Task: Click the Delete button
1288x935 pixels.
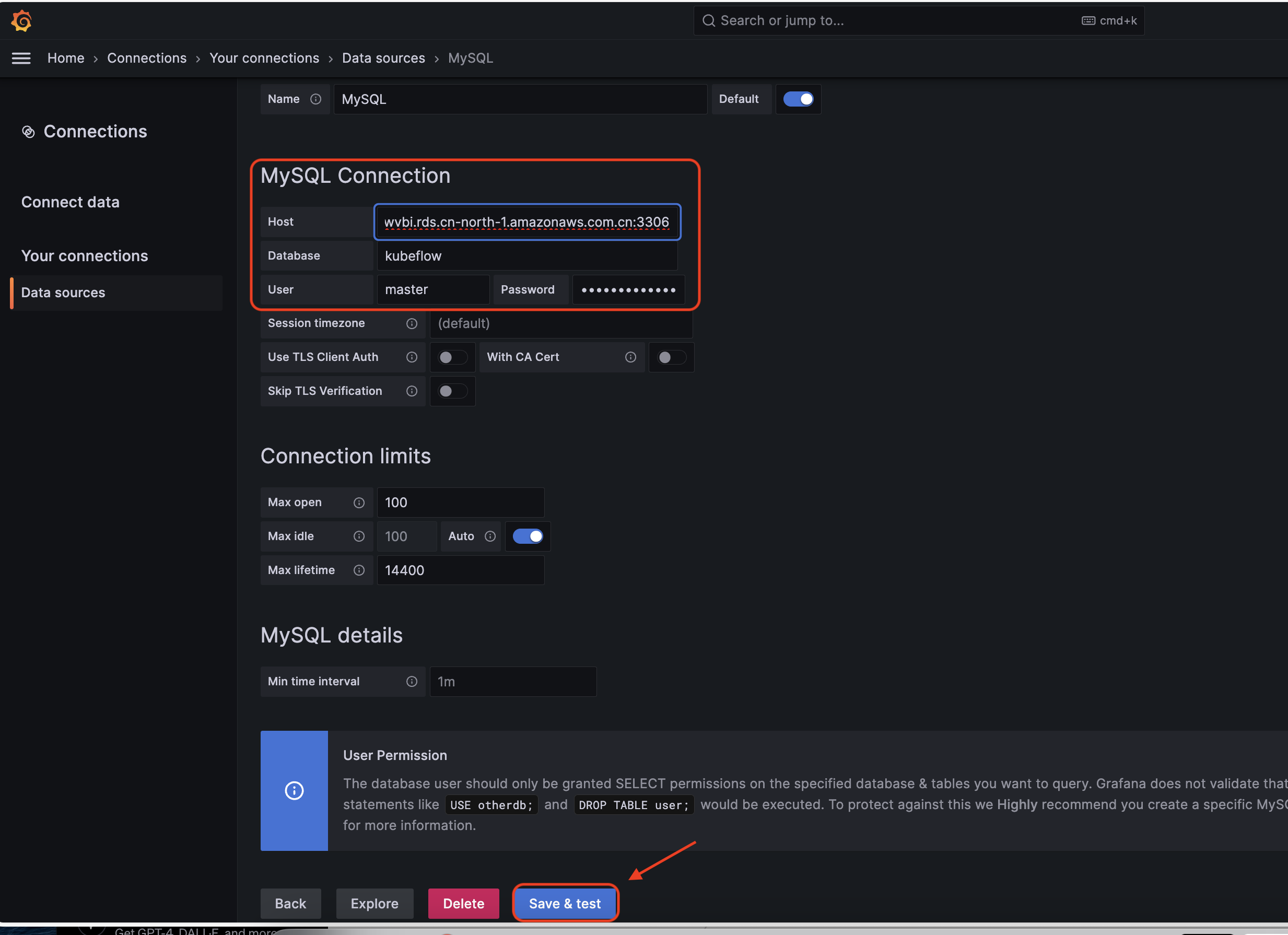Action: (x=463, y=904)
